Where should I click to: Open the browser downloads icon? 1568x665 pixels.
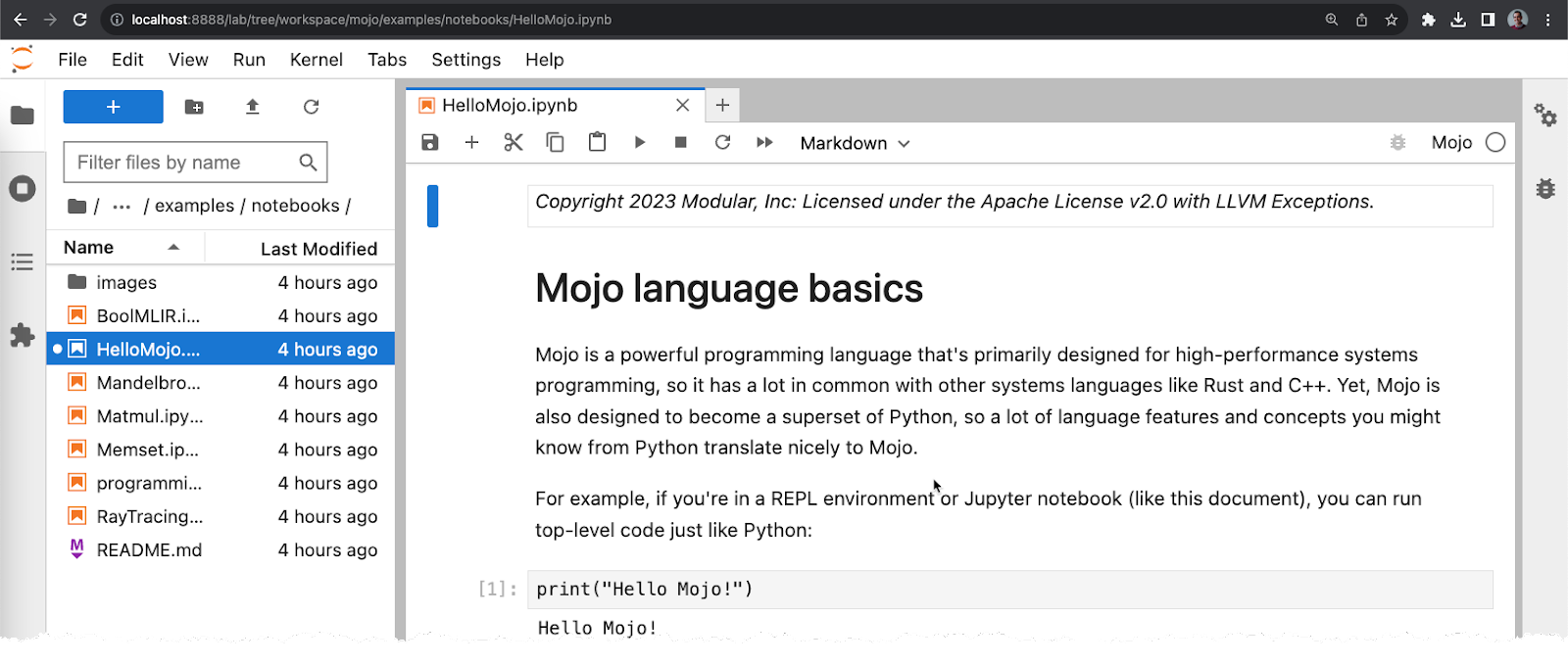pyautogui.click(x=1458, y=20)
